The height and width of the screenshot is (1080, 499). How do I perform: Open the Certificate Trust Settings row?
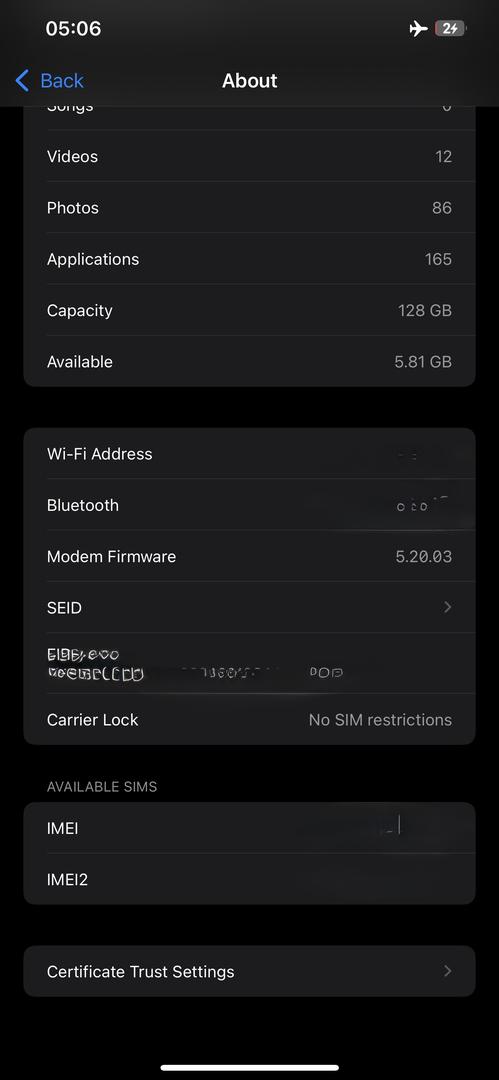click(250, 971)
